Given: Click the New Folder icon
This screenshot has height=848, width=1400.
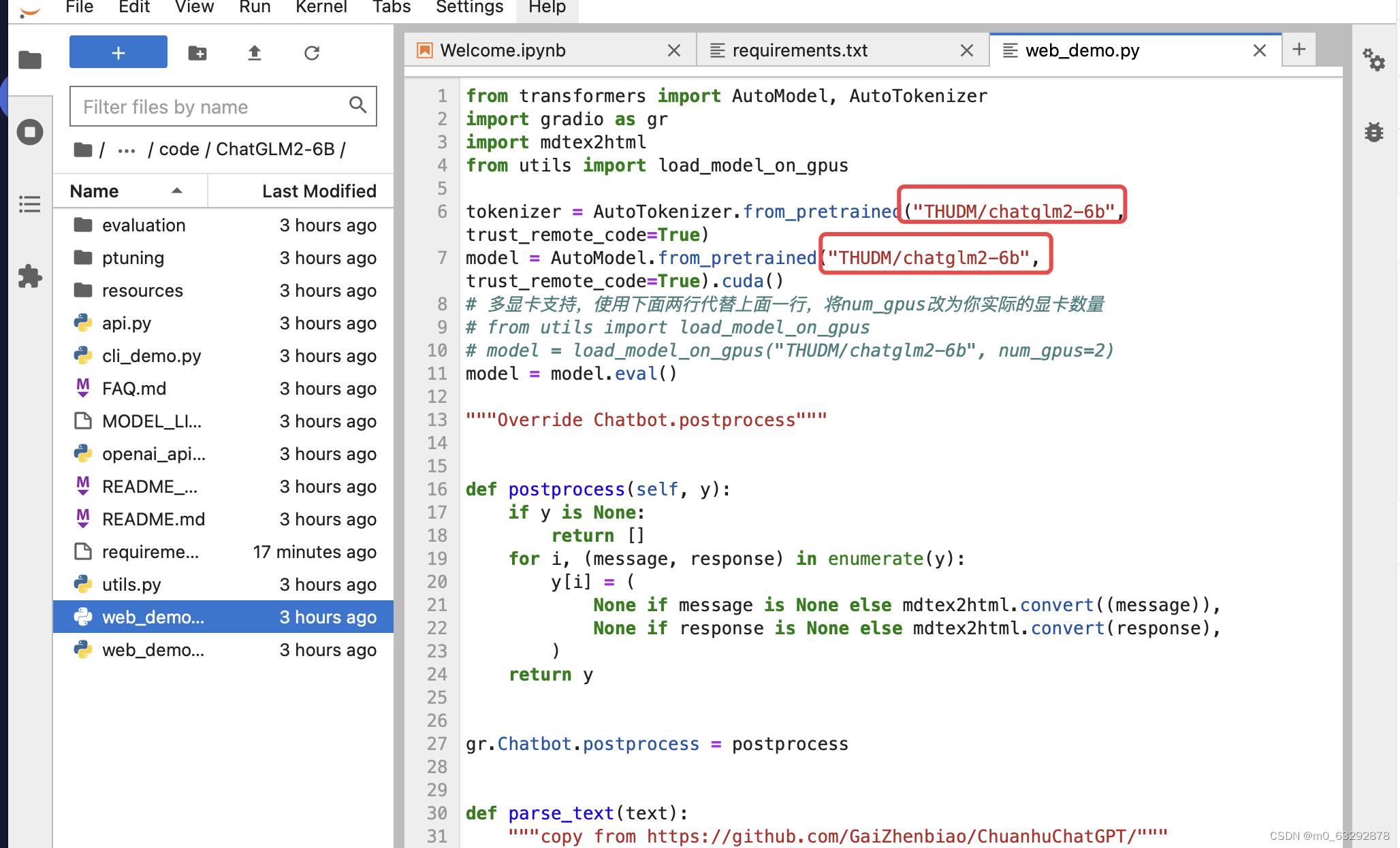Looking at the screenshot, I should tap(197, 53).
